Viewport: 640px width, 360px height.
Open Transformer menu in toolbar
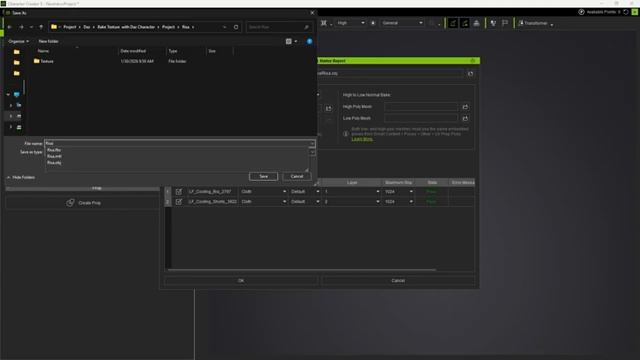coord(536,23)
